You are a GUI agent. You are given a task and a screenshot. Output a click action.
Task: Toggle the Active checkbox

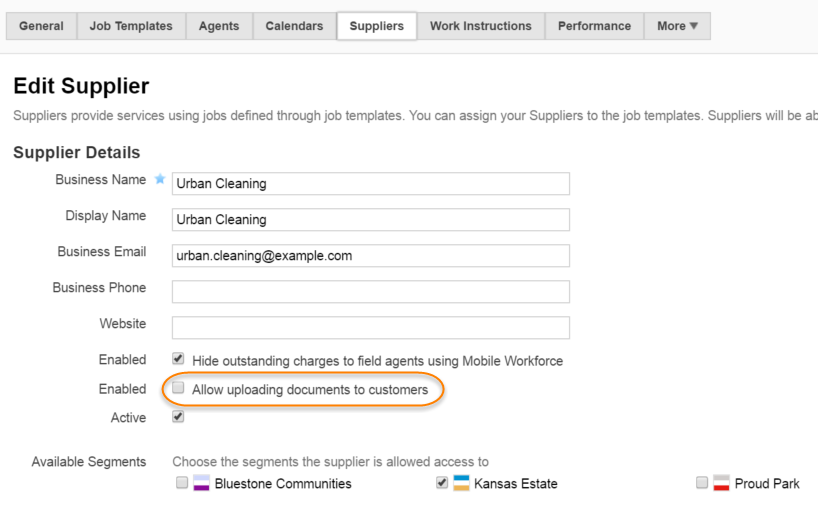coord(178,417)
